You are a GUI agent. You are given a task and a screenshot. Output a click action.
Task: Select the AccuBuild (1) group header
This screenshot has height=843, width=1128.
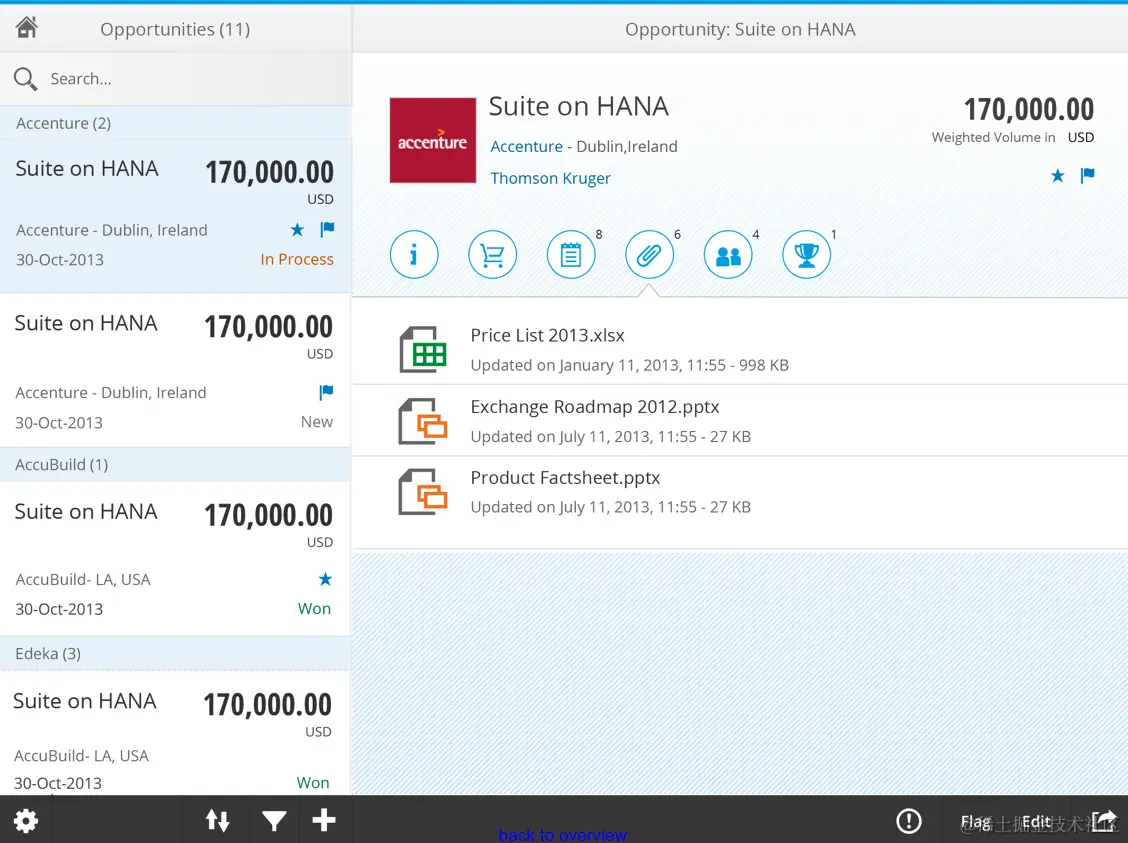click(x=176, y=465)
